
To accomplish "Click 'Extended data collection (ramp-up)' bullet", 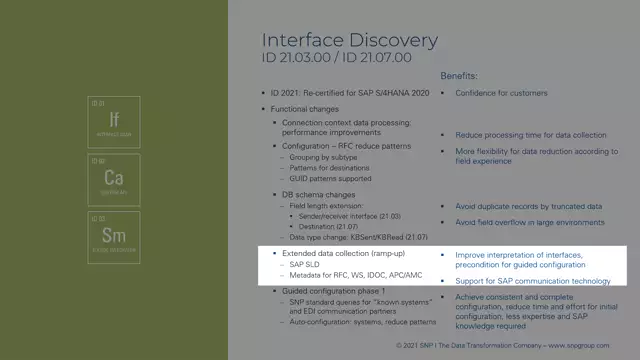I will coord(344,253).
